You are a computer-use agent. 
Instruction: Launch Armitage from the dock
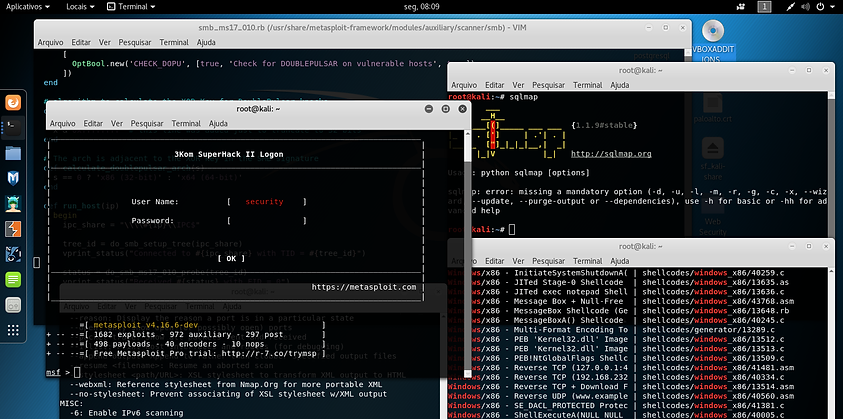click(13, 203)
